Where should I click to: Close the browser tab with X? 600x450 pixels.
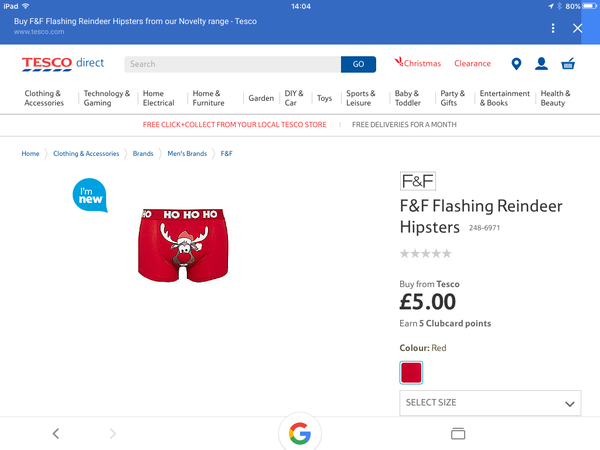(577, 28)
